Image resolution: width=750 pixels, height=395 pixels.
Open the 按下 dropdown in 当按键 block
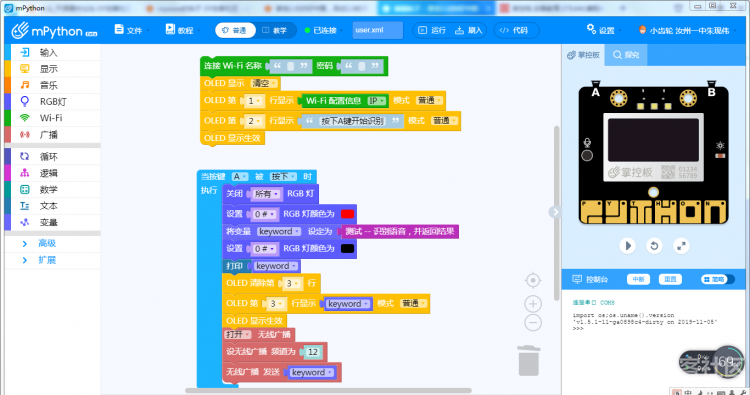[x=283, y=176]
